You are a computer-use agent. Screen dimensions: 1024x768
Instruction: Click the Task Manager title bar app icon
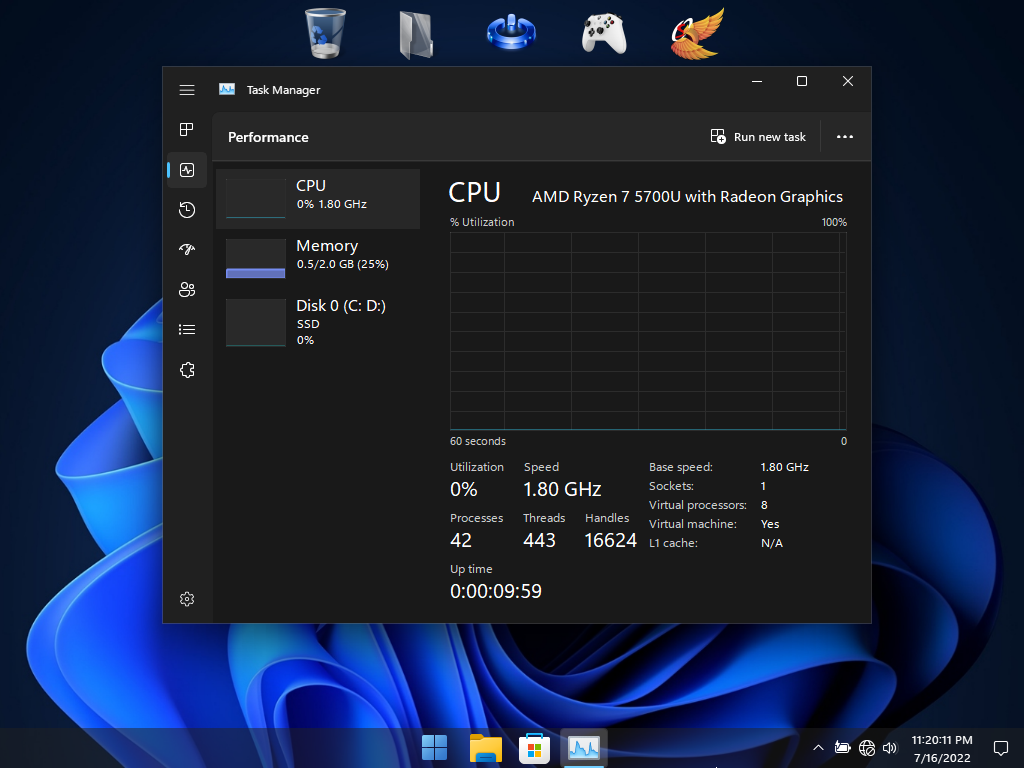(x=227, y=89)
